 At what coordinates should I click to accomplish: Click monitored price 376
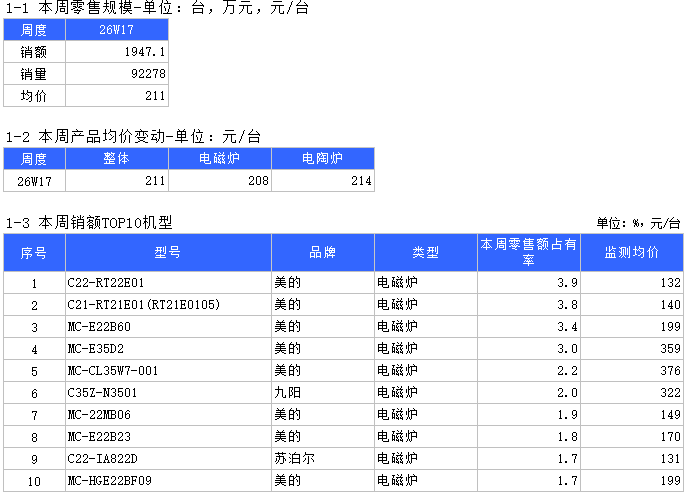click(x=671, y=371)
